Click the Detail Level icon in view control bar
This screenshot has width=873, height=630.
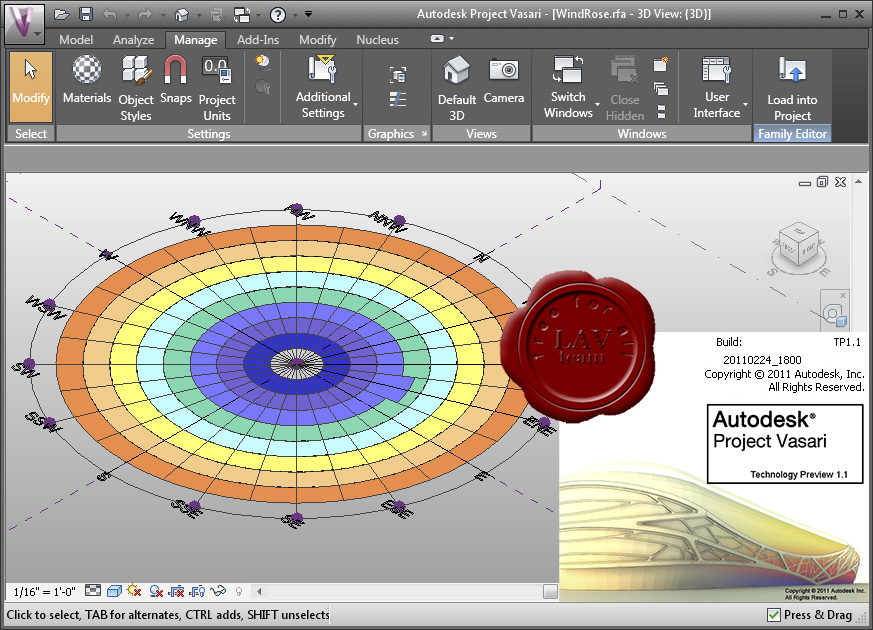click(x=93, y=590)
